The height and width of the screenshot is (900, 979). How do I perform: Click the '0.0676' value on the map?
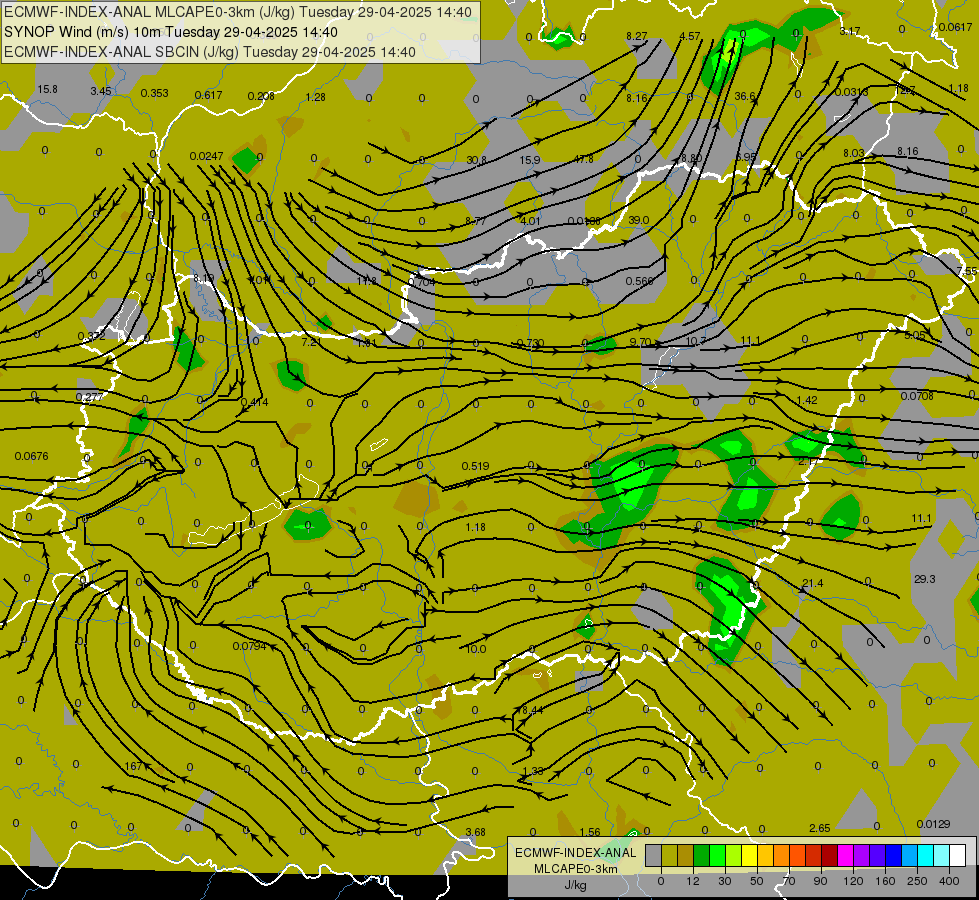tap(31, 456)
